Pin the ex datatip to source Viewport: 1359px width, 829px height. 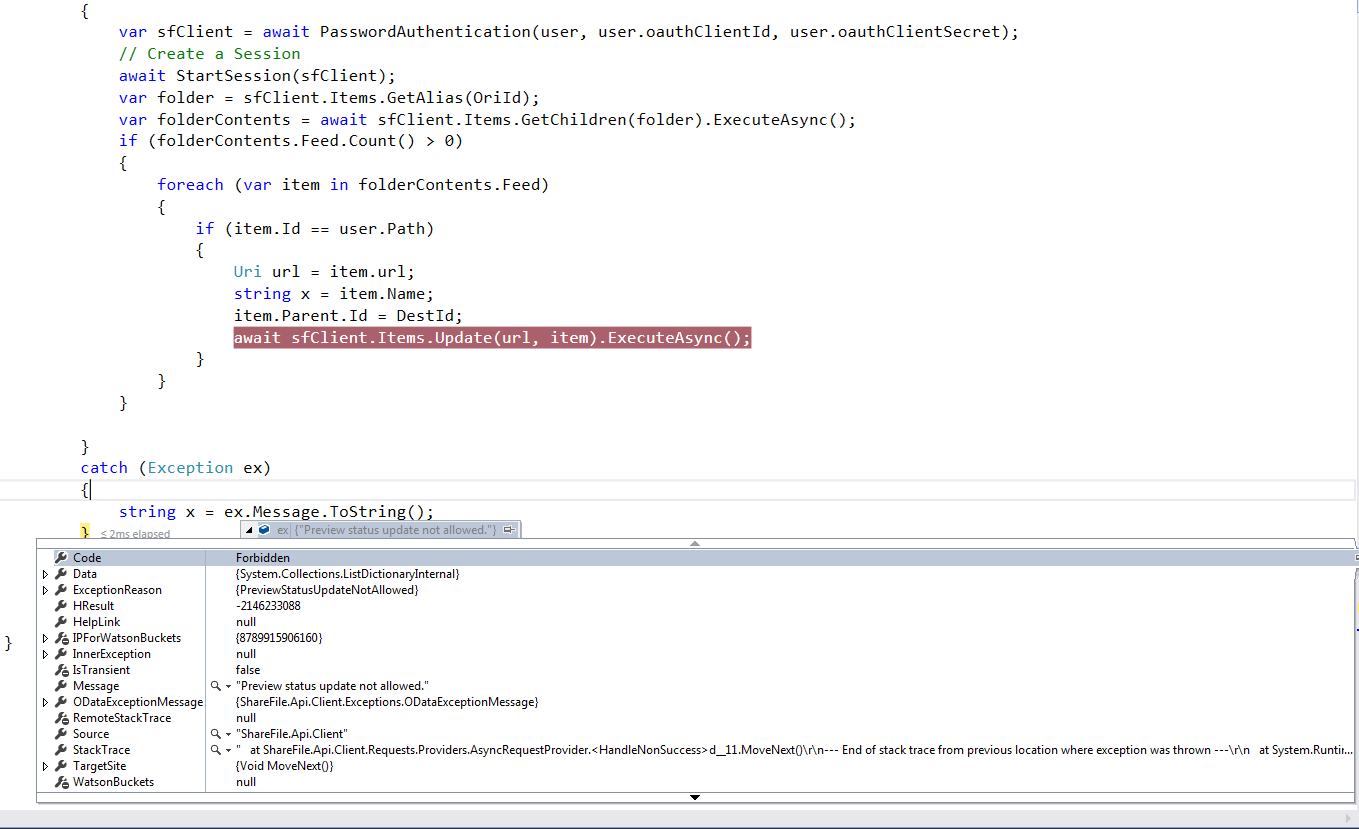pyautogui.click(x=508, y=530)
